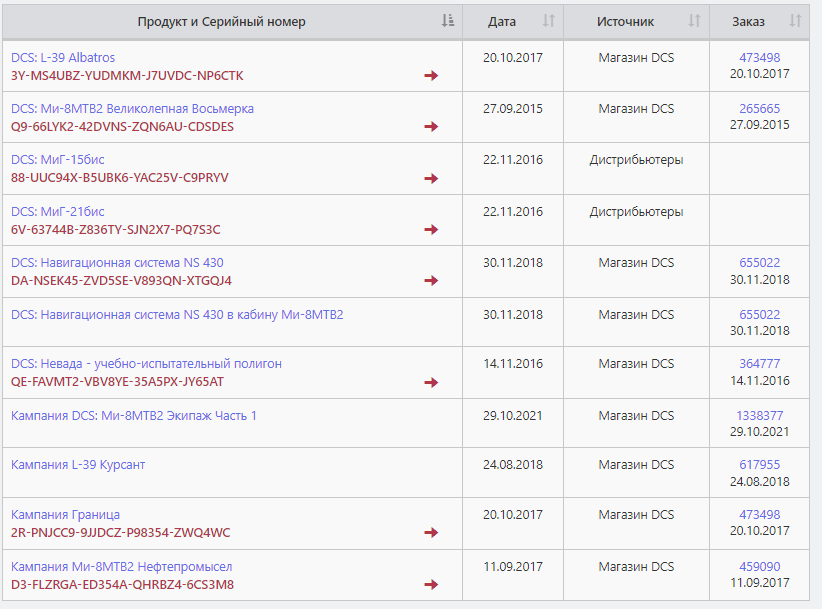Viewport: 822px width, 609px height.
Task: Click the red arrow for Нефтепромысел campaign serial
Action: coord(431,584)
